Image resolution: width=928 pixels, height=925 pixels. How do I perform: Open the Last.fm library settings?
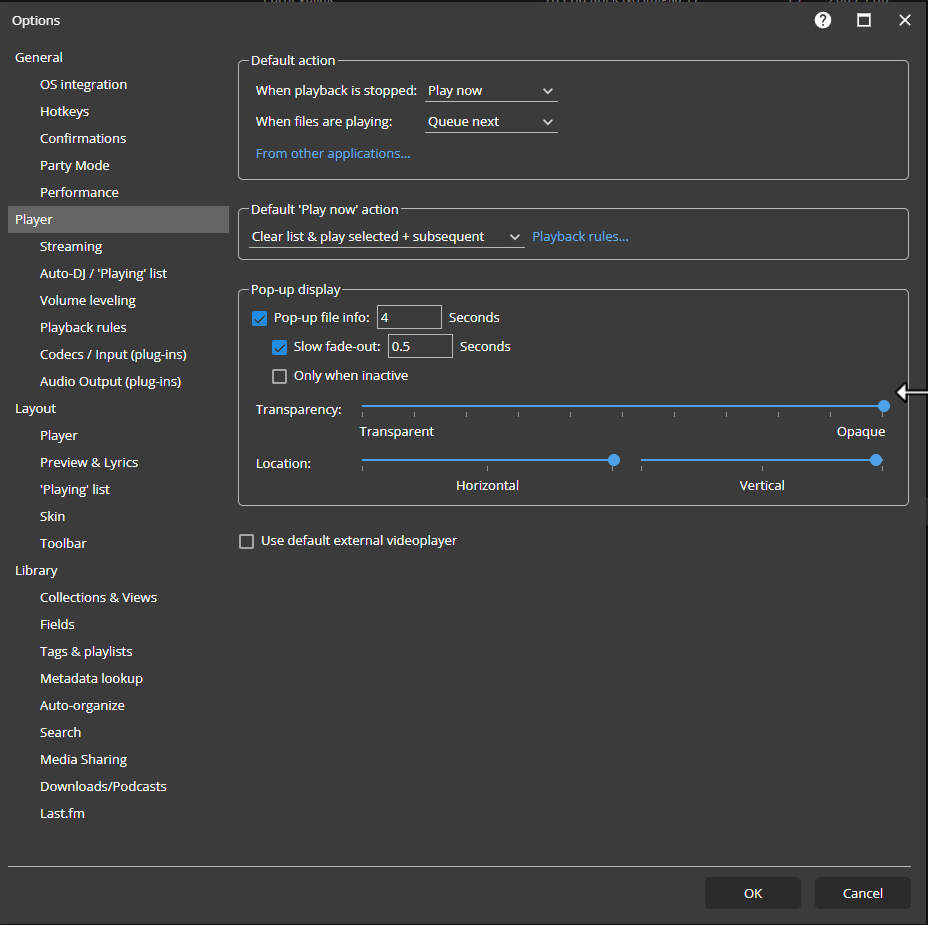pyautogui.click(x=62, y=814)
